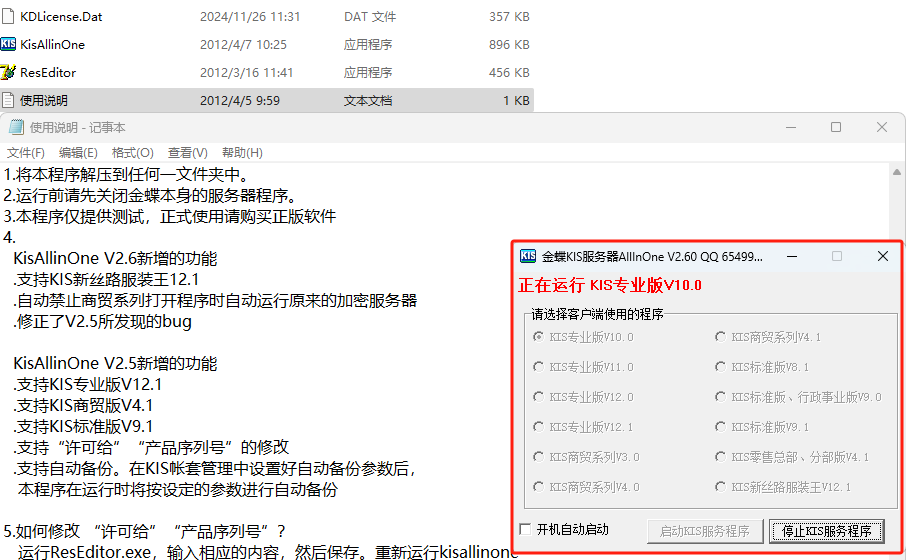
Task: Click the 896 KB size cell
Action: pyautogui.click(x=509, y=44)
